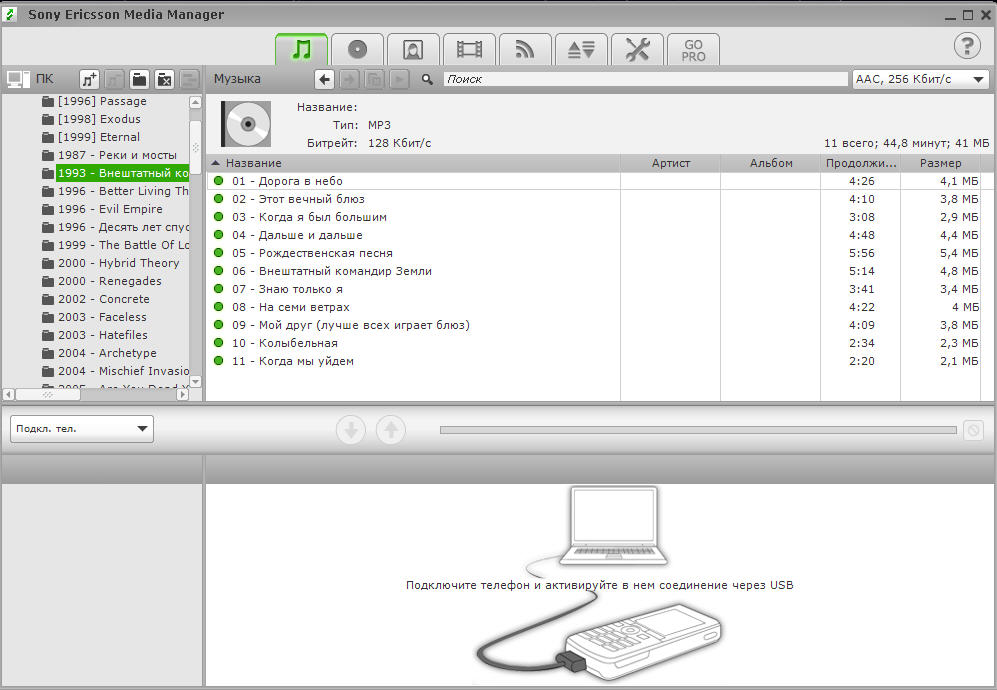The image size is (997, 690).
Task: Open help with the question mark icon
Action: tap(967, 46)
